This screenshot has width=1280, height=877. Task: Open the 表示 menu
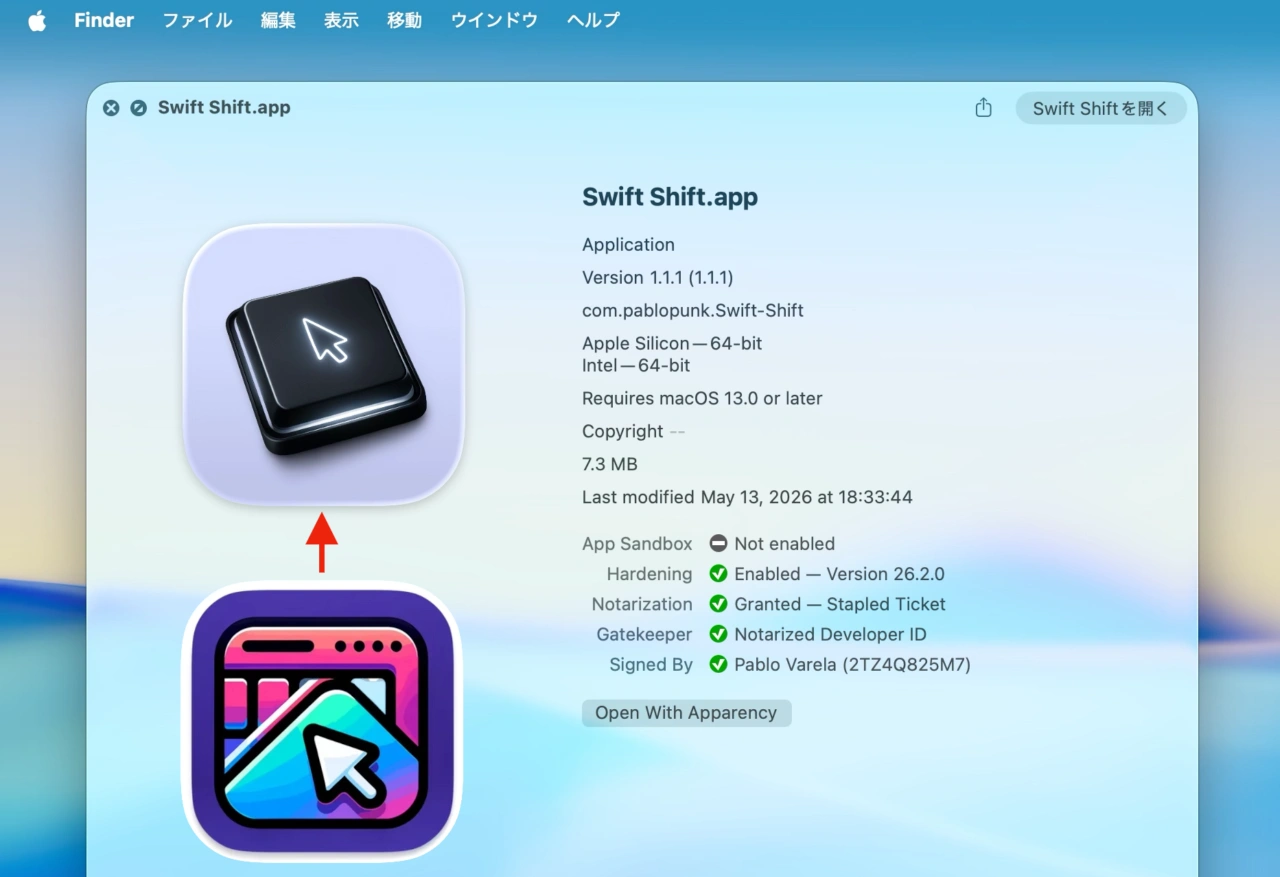click(341, 20)
